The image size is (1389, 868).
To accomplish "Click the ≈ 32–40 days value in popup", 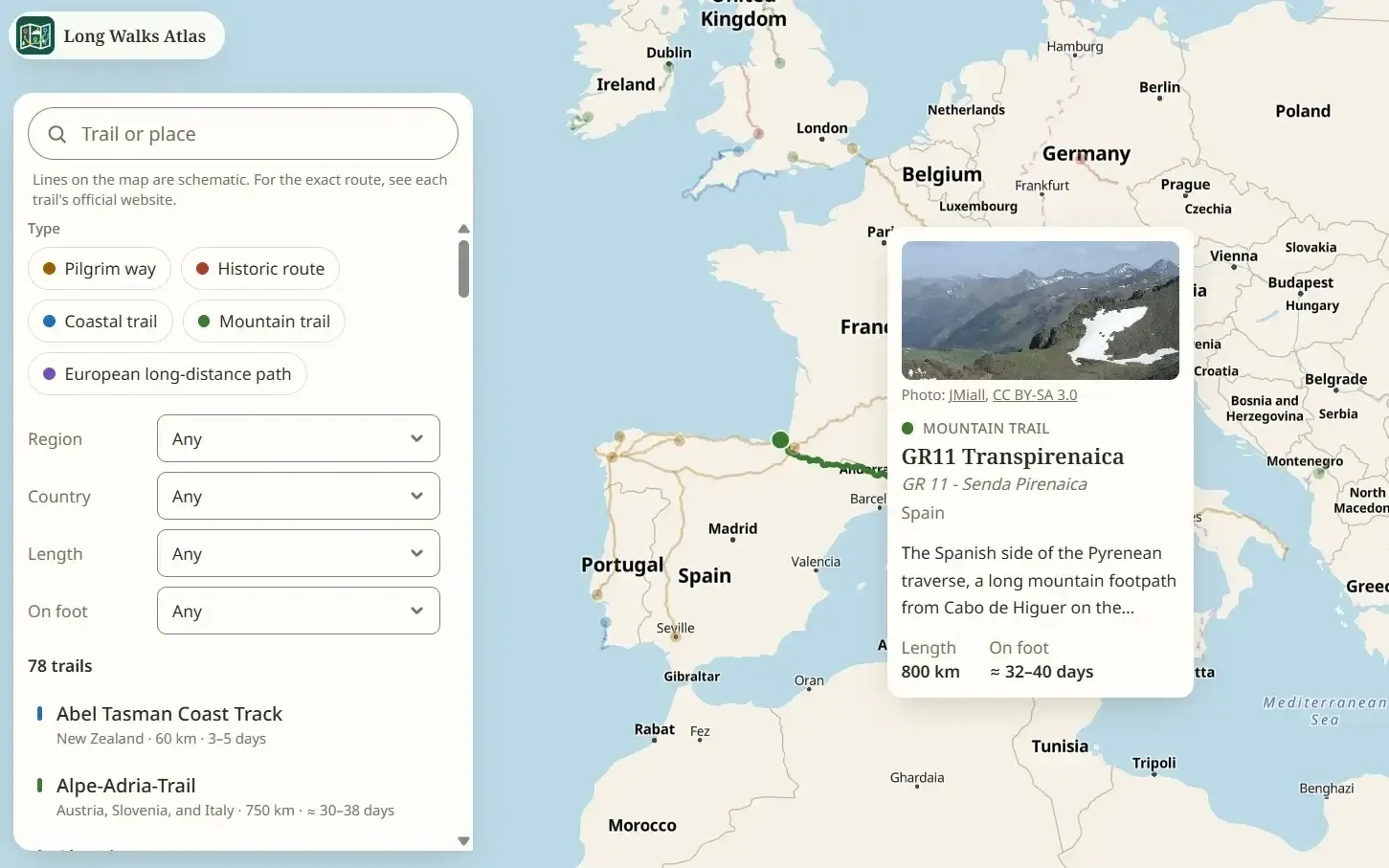I will pyautogui.click(x=1042, y=672).
